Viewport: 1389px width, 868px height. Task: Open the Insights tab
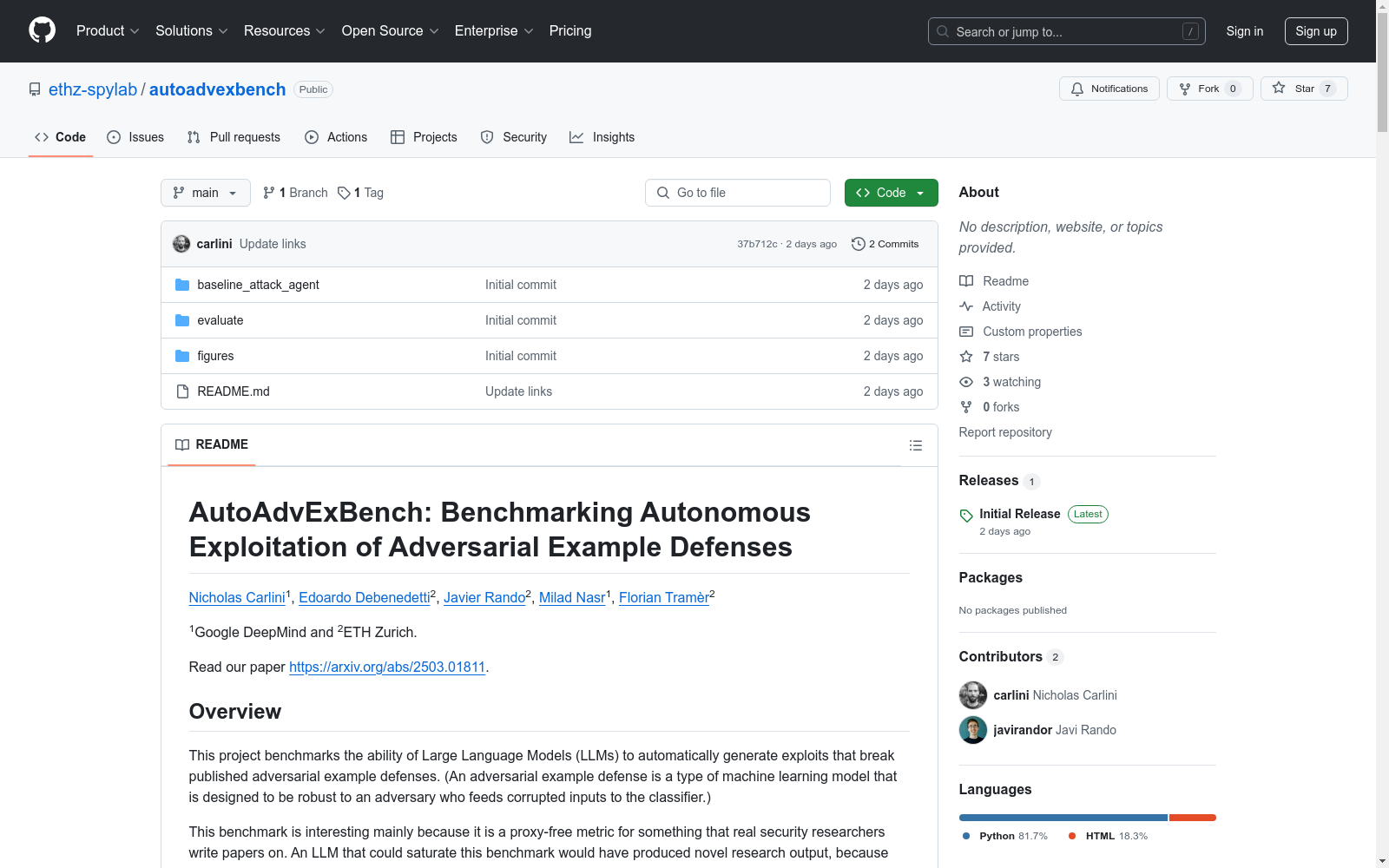602,137
